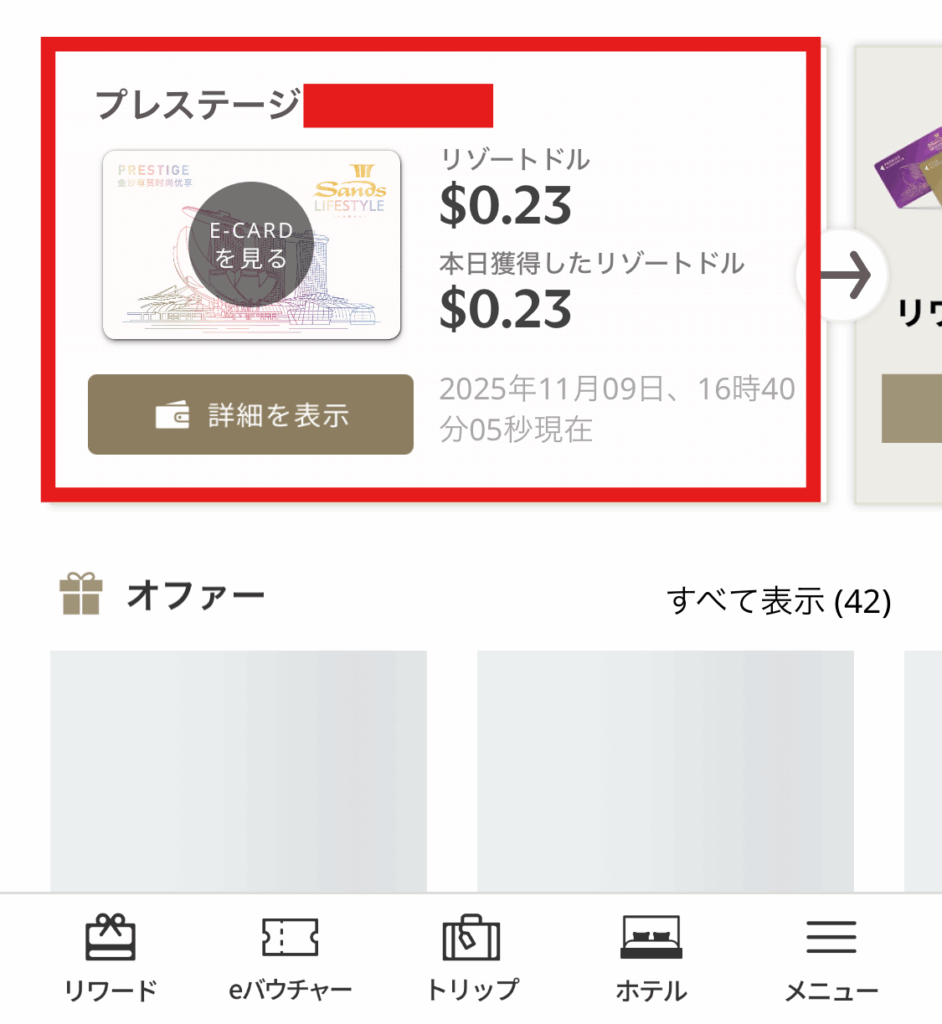Tap the リワード gift card icon

pos(110,939)
